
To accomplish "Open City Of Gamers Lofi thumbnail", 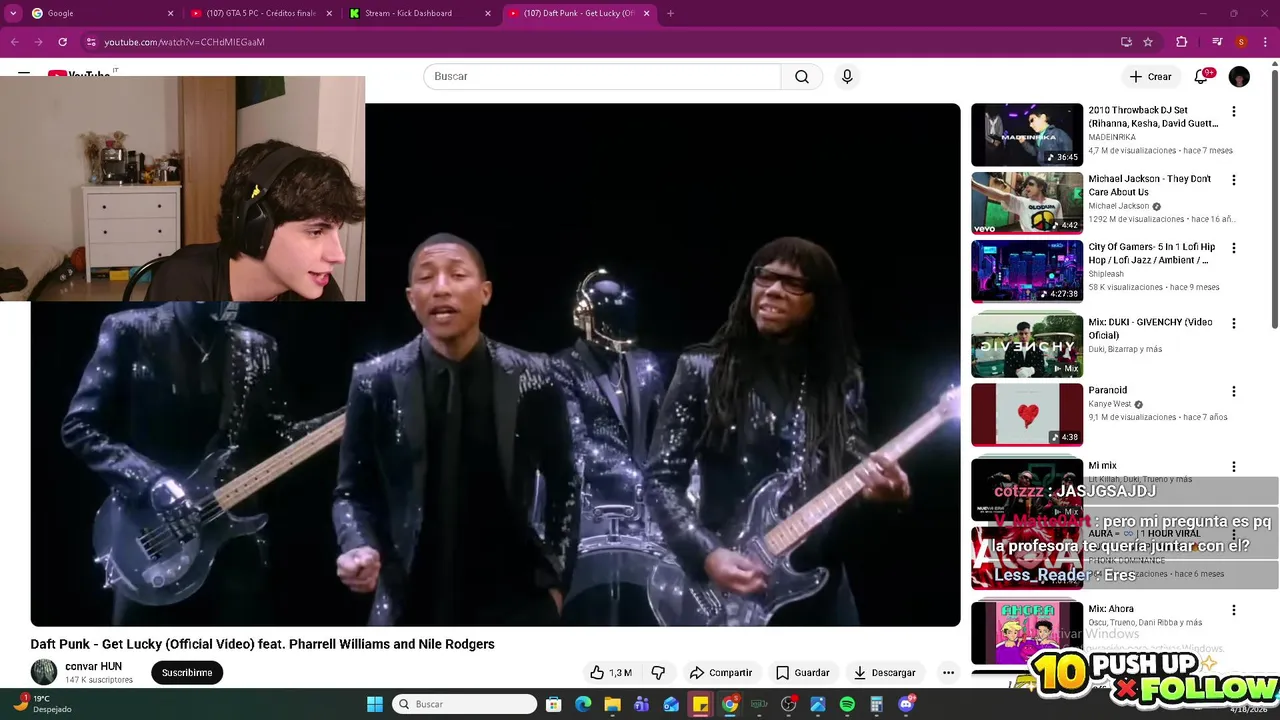I will (x=1027, y=271).
